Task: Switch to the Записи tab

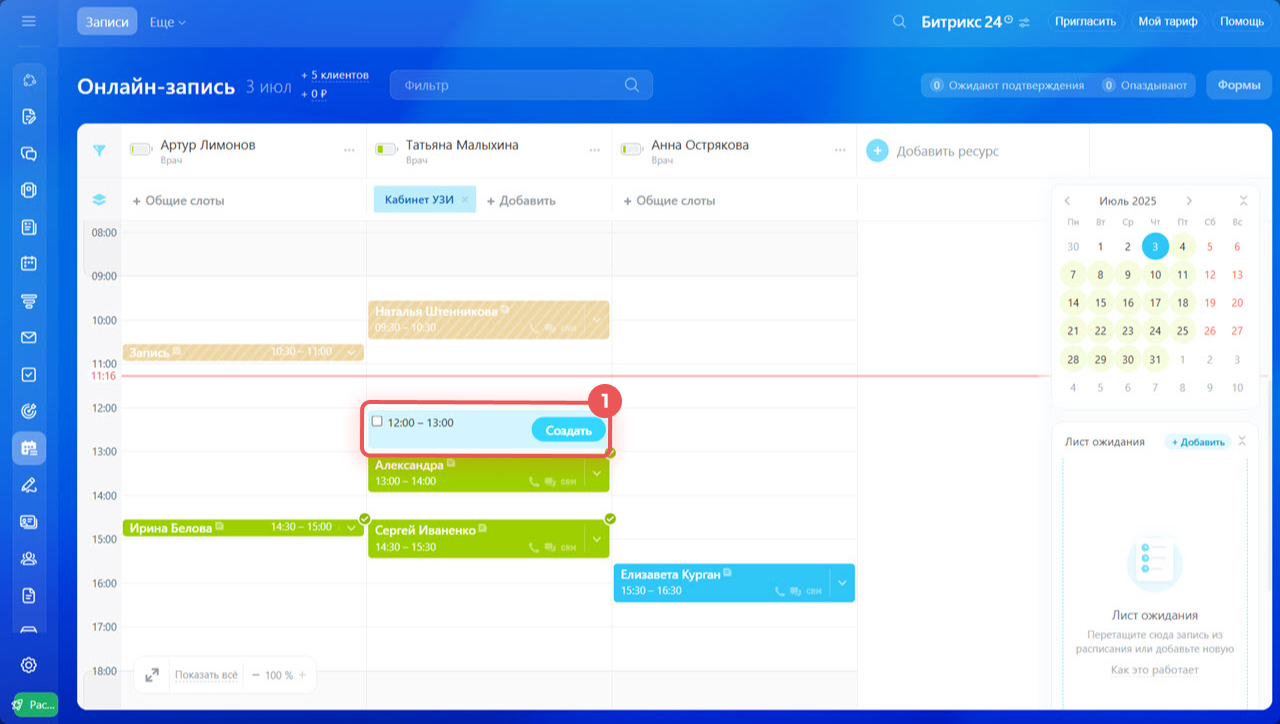Action: [x=107, y=22]
